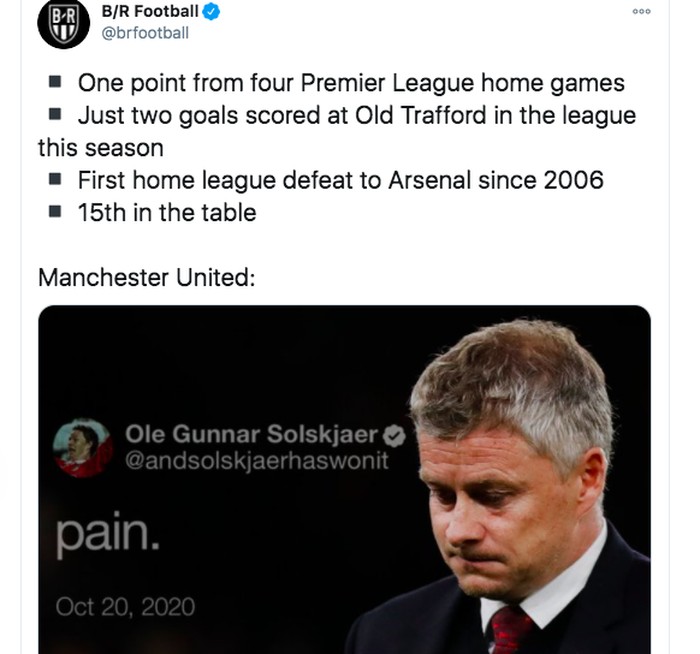This screenshot has width=700, height=654.
Task: Open the @brfootball handle link
Action: (145, 33)
